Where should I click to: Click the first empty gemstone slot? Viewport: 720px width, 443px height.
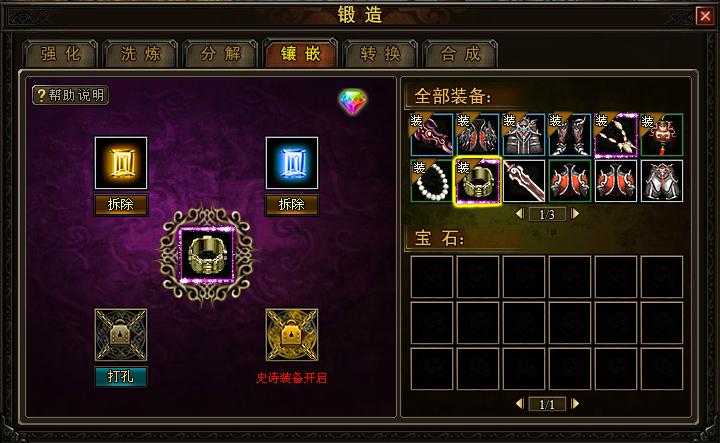click(432, 277)
